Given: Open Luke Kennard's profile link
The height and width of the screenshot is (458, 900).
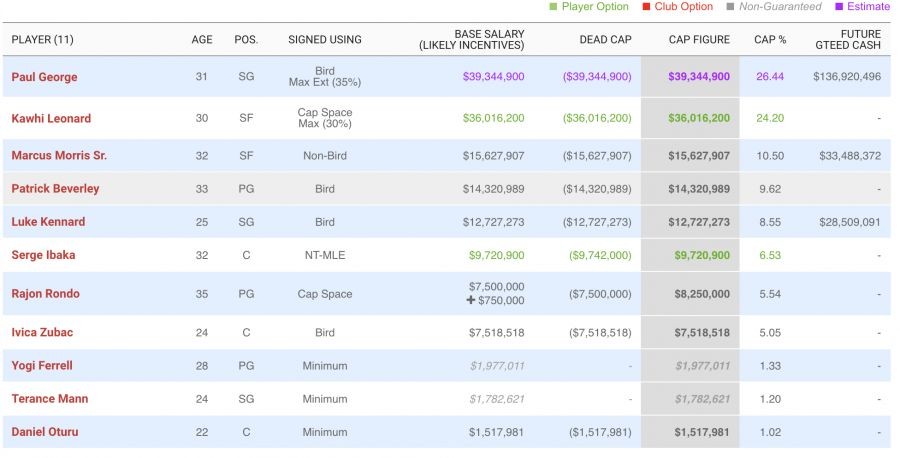Looking at the screenshot, I should coord(48,221).
